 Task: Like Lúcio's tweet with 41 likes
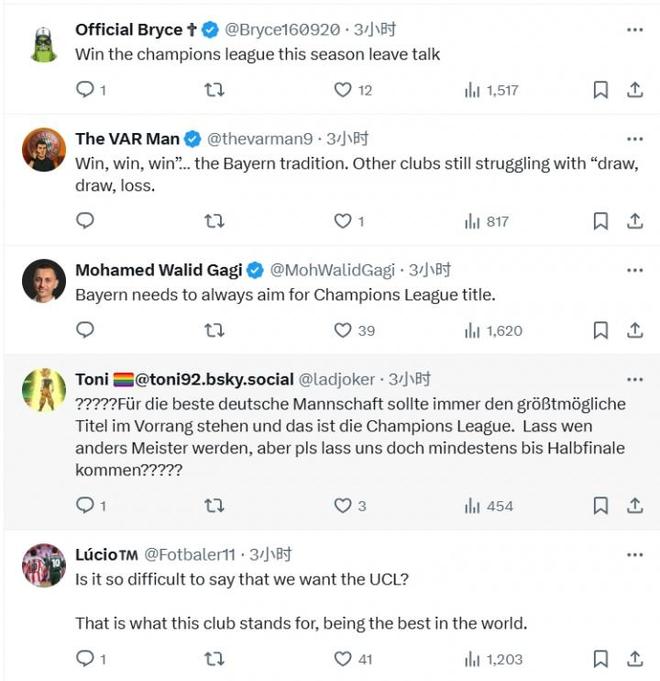pyautogui.click(x=343, y=659)
